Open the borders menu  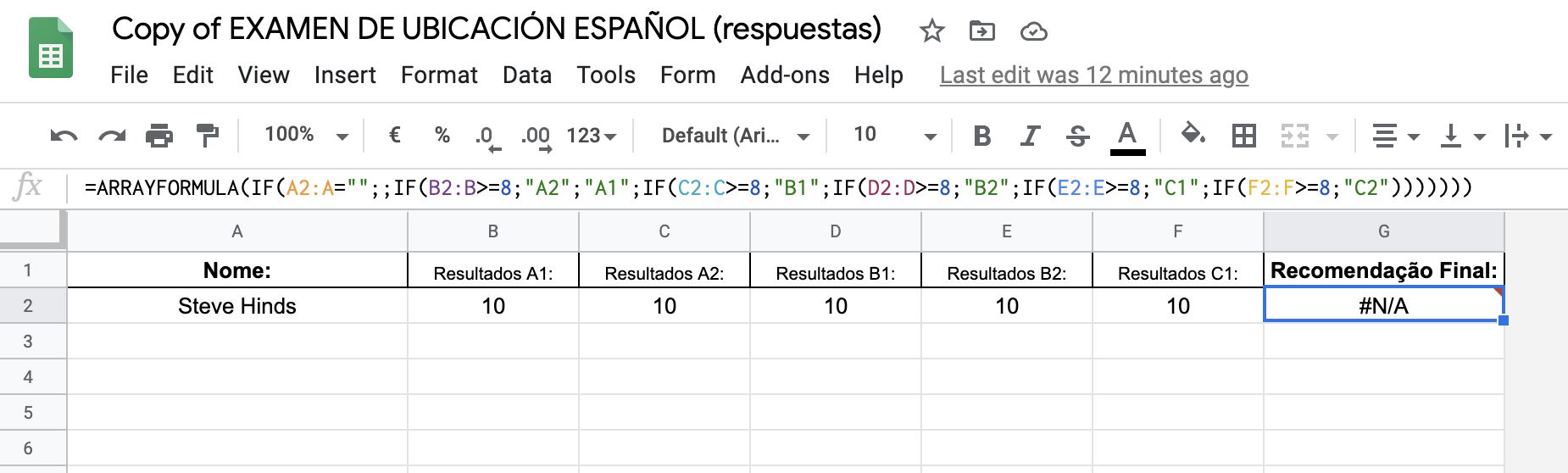1244,136
